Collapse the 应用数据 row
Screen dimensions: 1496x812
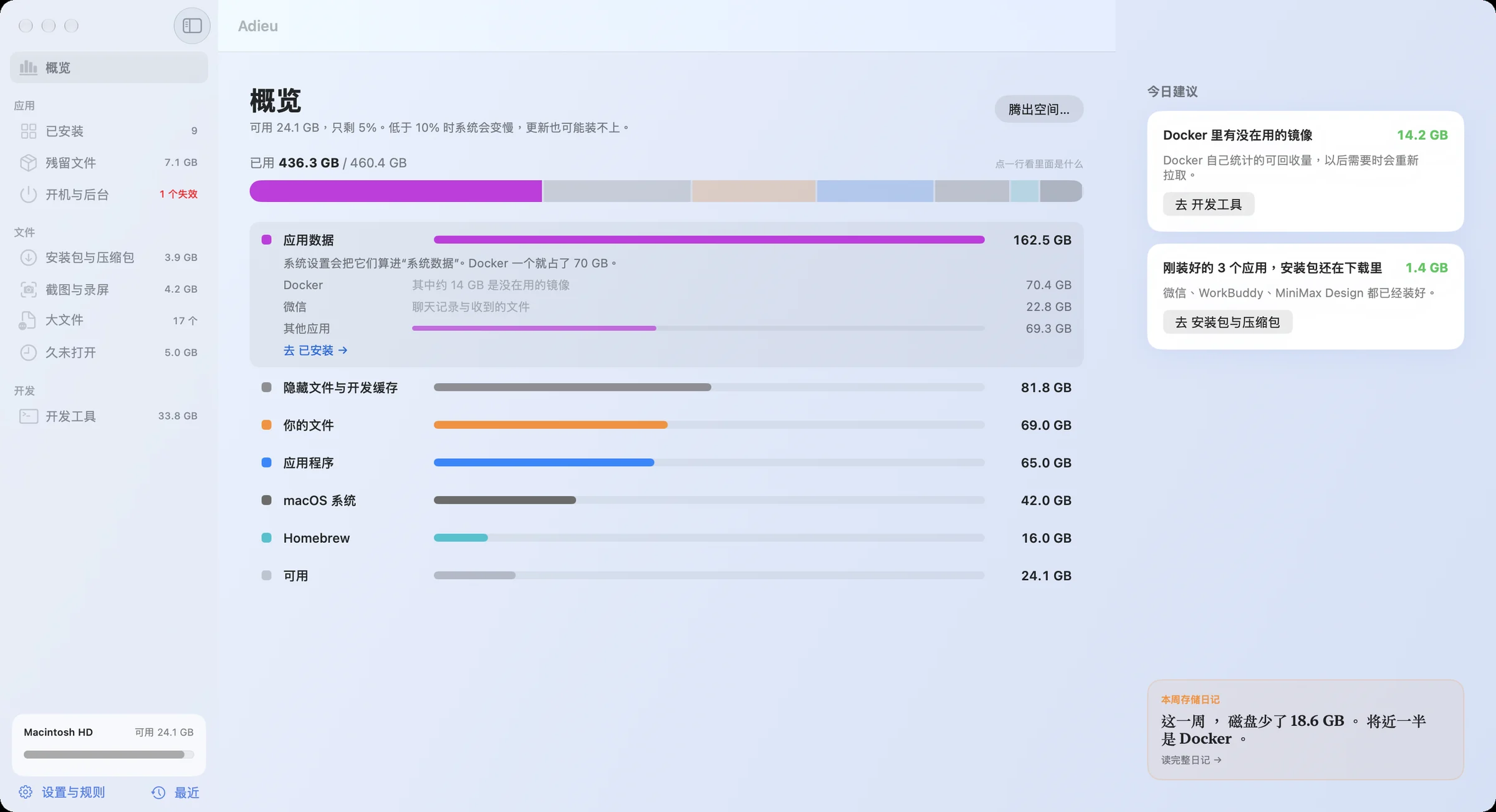coord(666,240)
